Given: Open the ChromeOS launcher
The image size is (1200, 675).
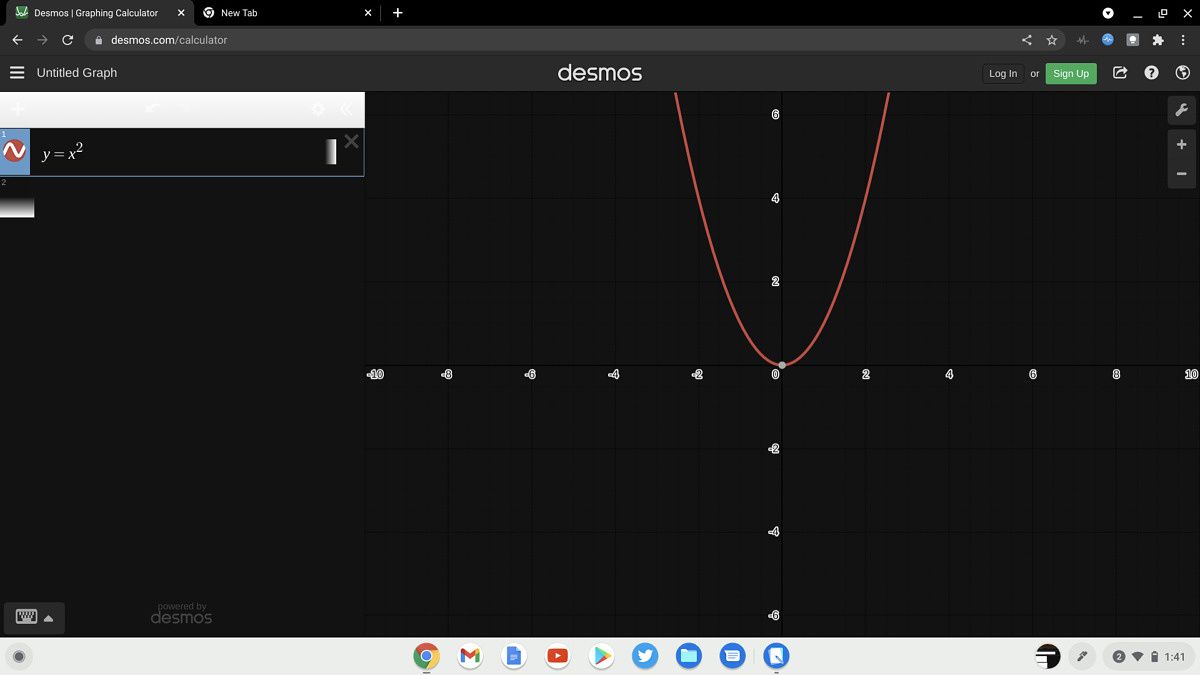Looking at the screenshot, I should [x=18, y=656].
